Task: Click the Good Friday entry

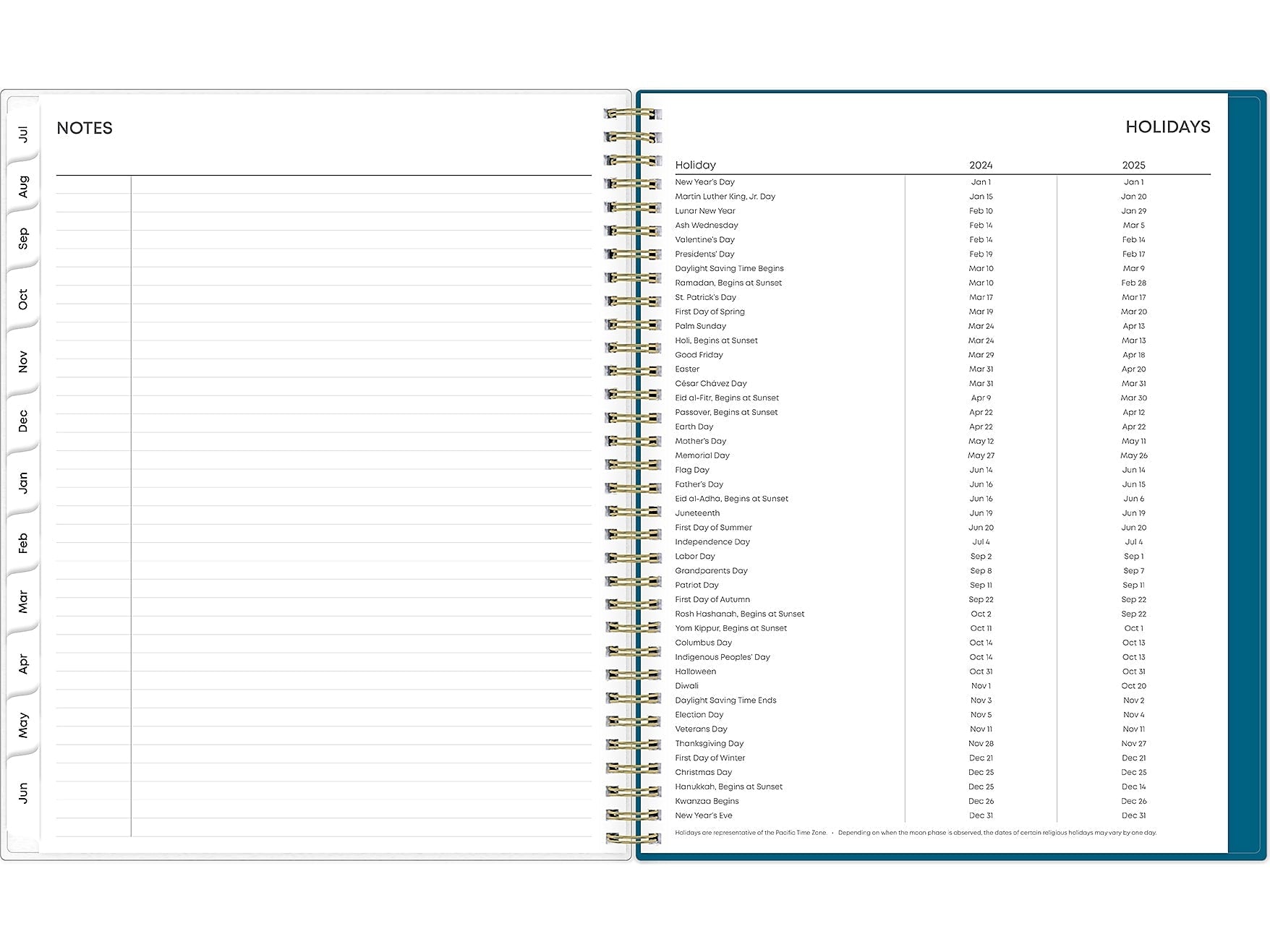Action: (699, 355)
